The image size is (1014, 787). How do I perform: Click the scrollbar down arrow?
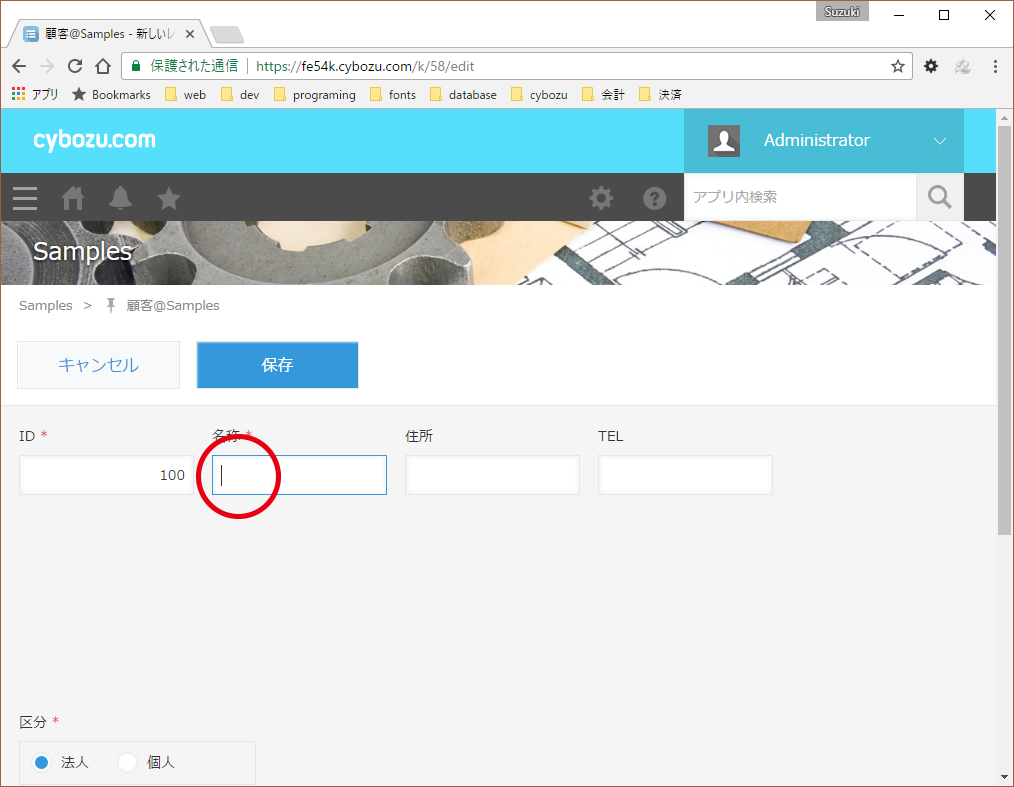point(1004,777)
